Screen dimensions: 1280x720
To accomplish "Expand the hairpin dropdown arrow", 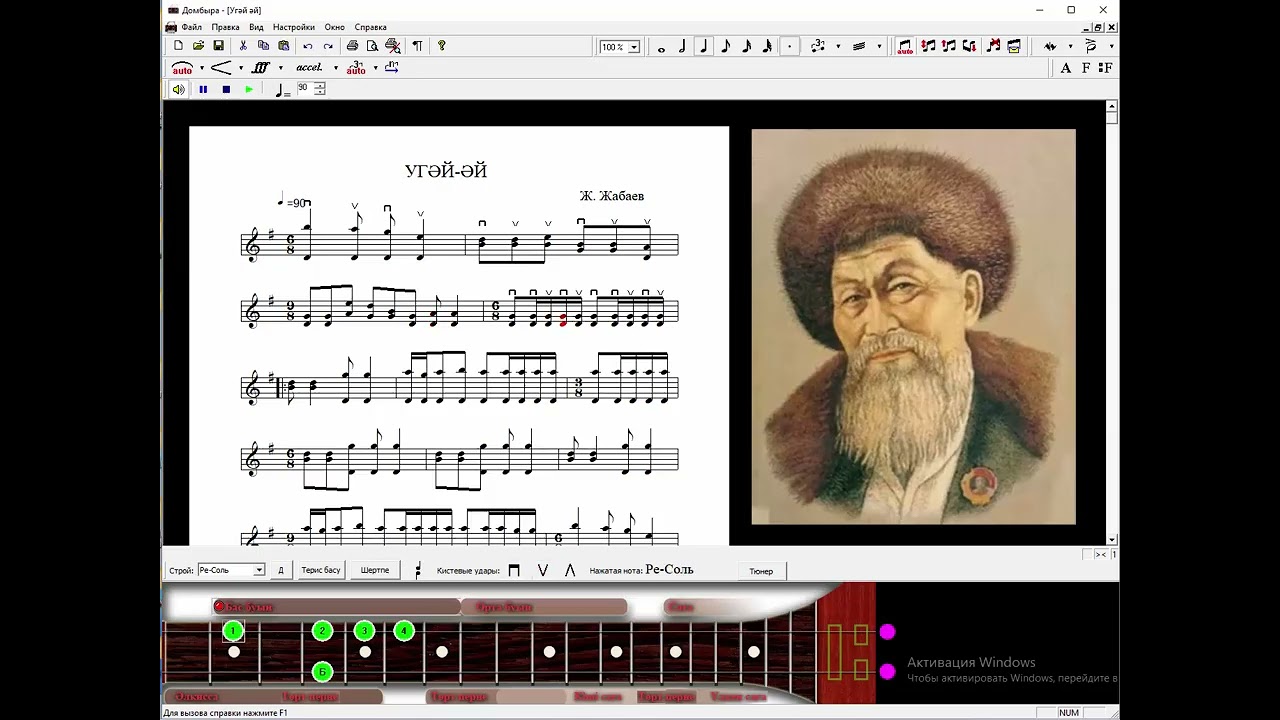I will point(241,68).
